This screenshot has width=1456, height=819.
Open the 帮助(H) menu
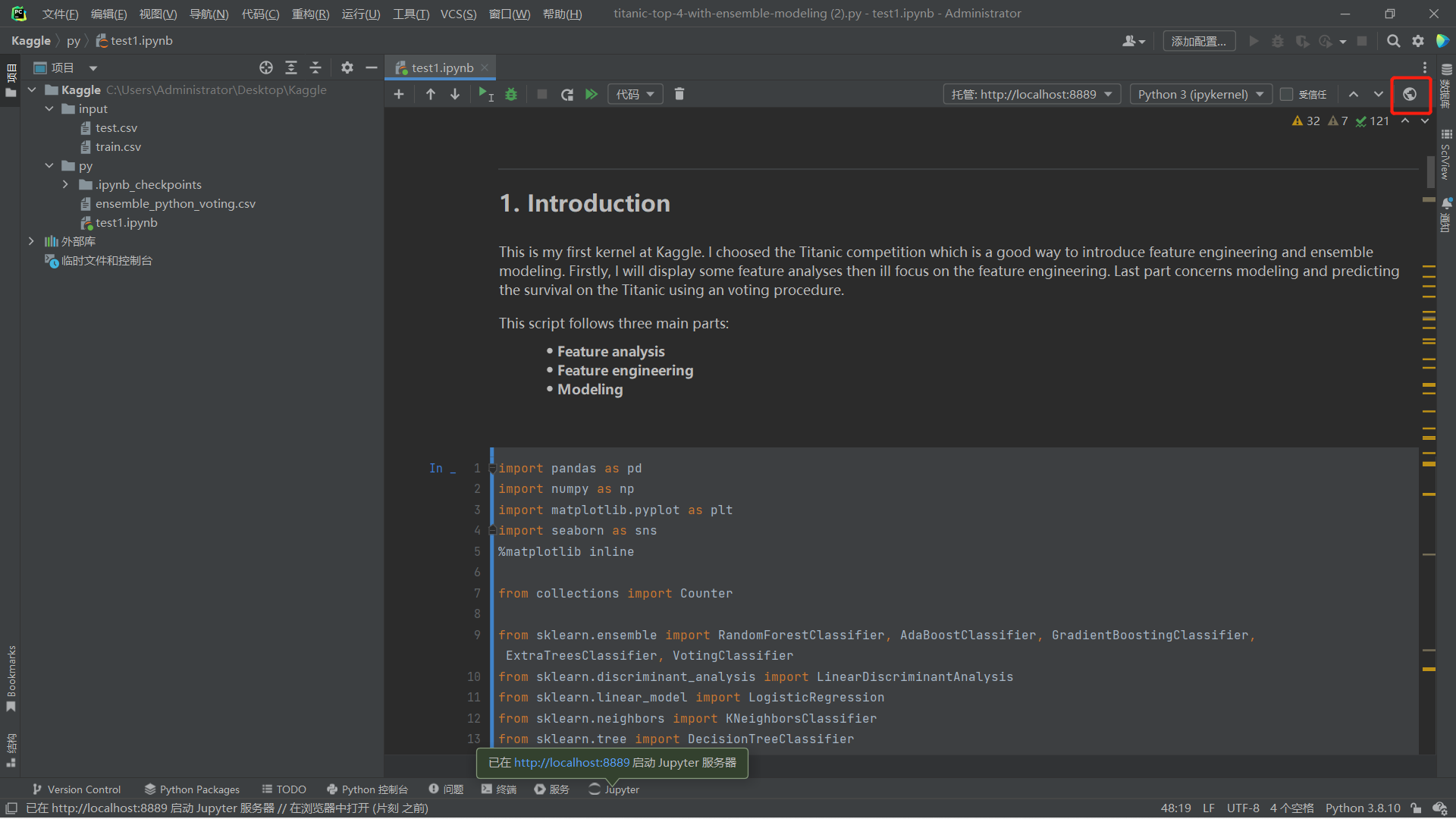(x=562, y=14)
